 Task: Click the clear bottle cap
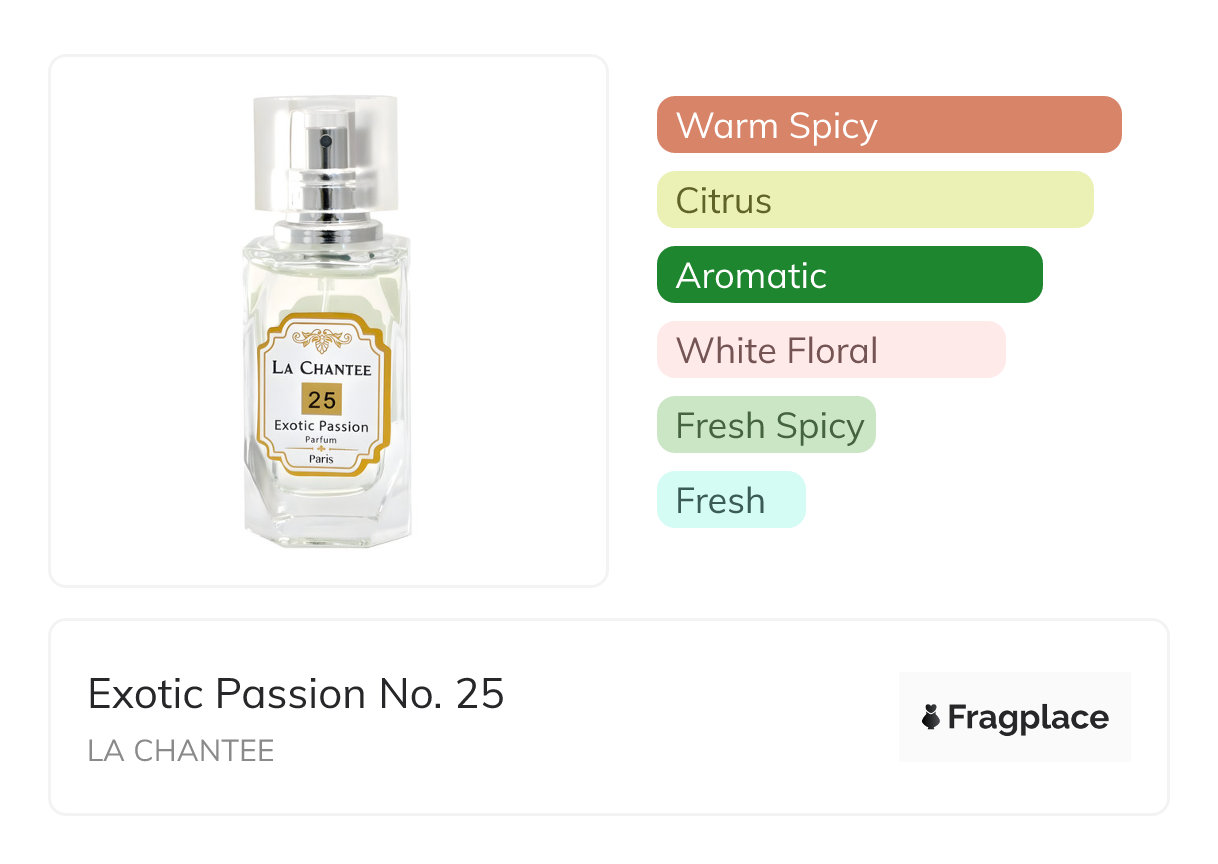click(x=325, y=150)
